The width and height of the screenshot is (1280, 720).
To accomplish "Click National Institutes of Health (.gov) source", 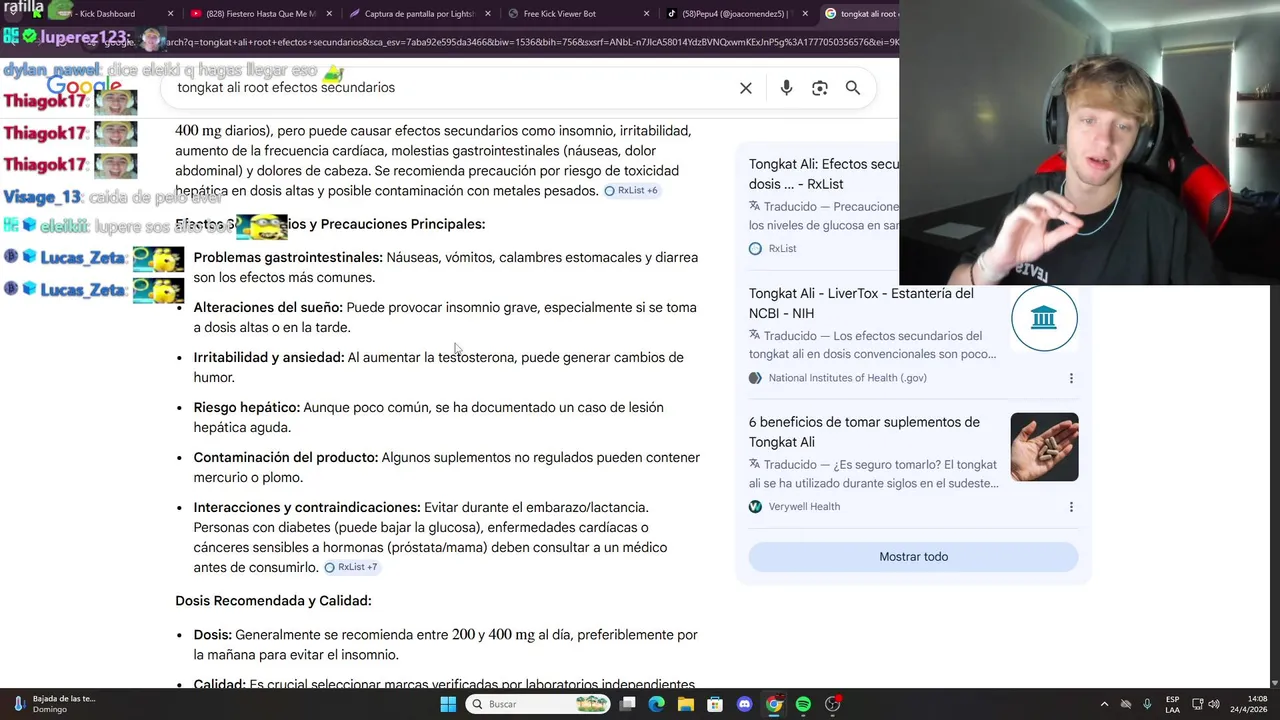I will (x=847, y=378).
